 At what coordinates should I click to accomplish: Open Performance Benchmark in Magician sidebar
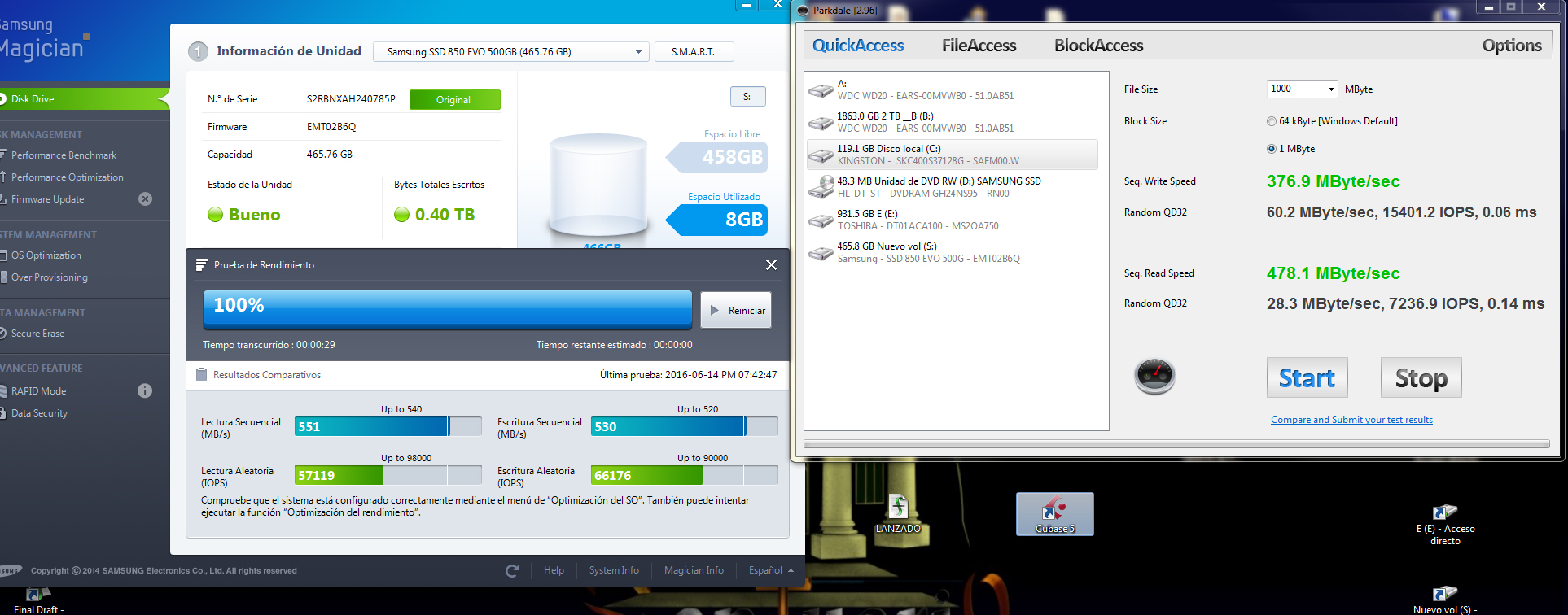[x=64, y=155]
